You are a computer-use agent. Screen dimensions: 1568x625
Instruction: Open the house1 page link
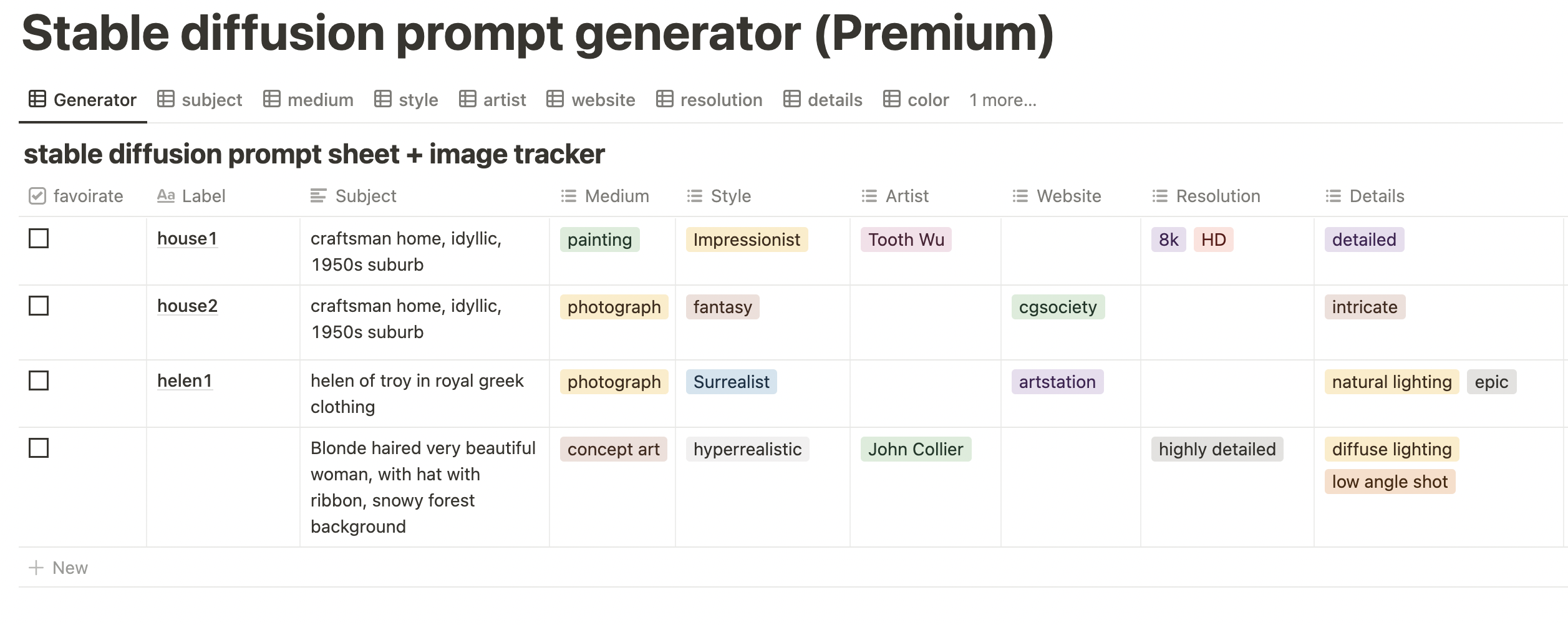(x=187, y=240)
